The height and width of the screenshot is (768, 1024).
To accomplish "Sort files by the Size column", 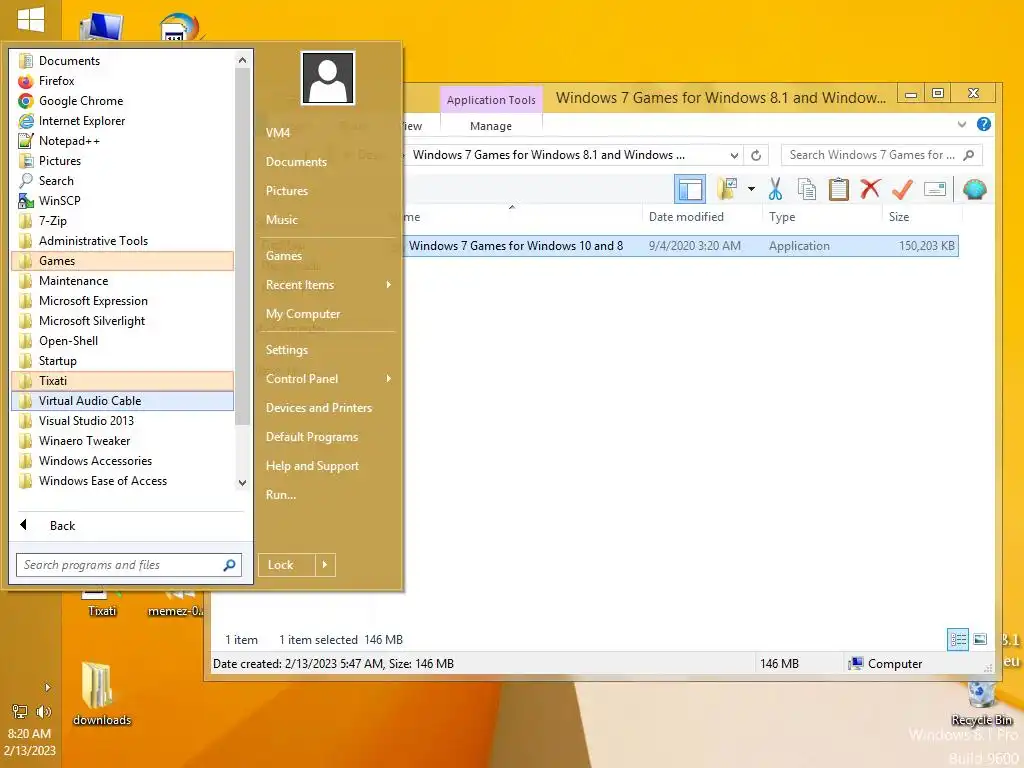I will (x=921, y=217).
